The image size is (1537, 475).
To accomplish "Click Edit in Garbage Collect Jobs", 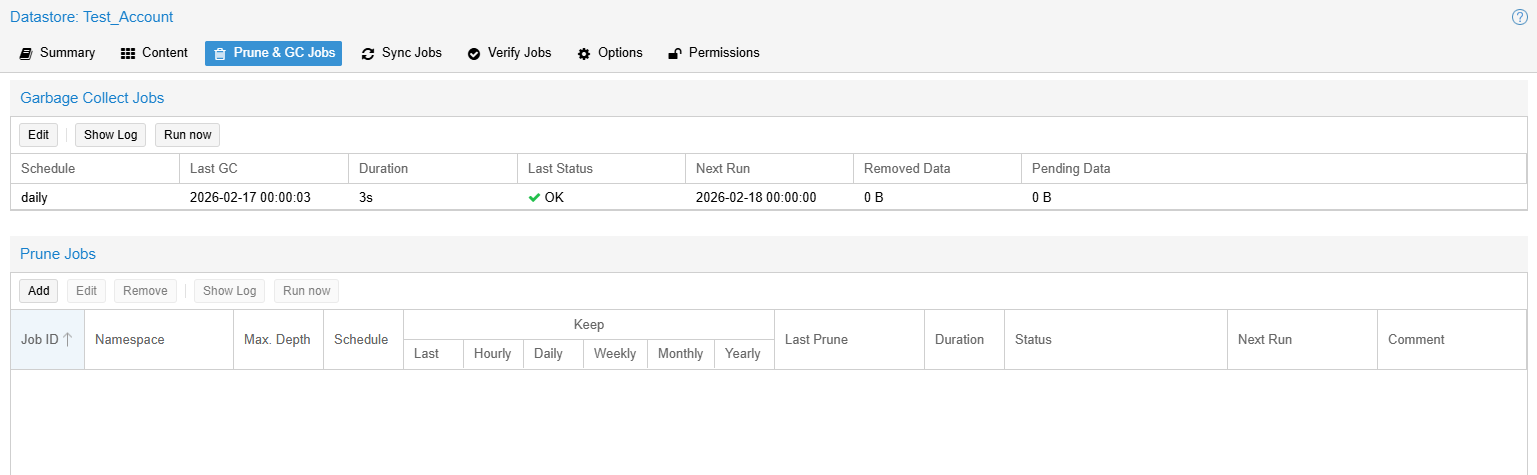I will [x=38, y=135].
